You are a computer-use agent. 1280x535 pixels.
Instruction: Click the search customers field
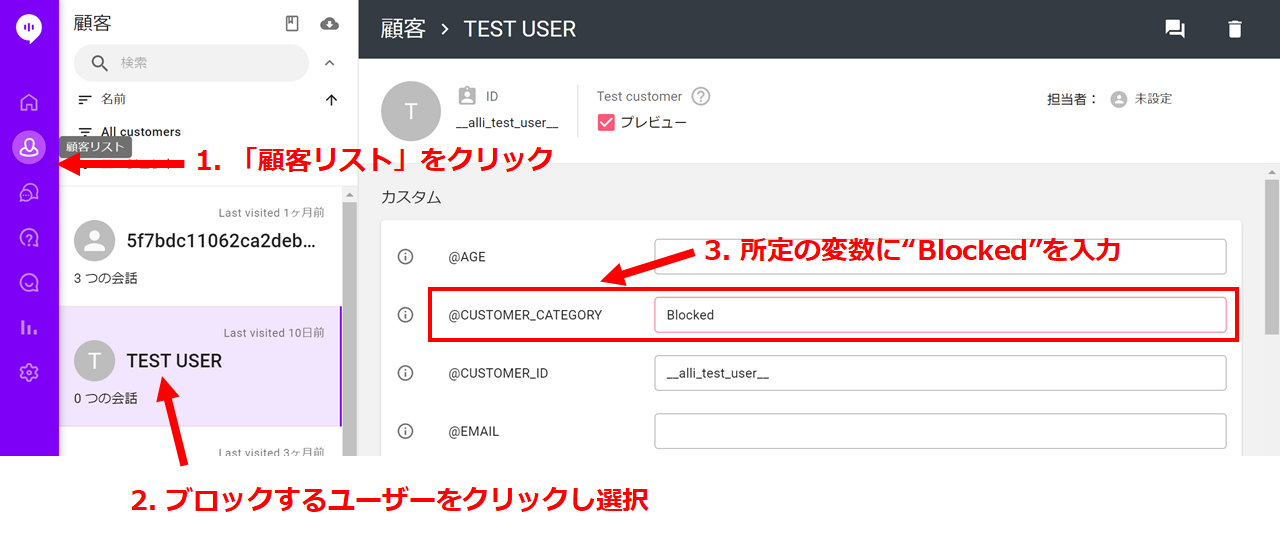click(x=191, y=63)
